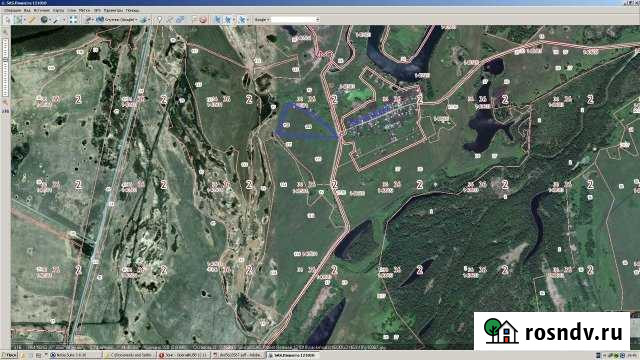Click the red round icon in toolbar

click(203, 20)
